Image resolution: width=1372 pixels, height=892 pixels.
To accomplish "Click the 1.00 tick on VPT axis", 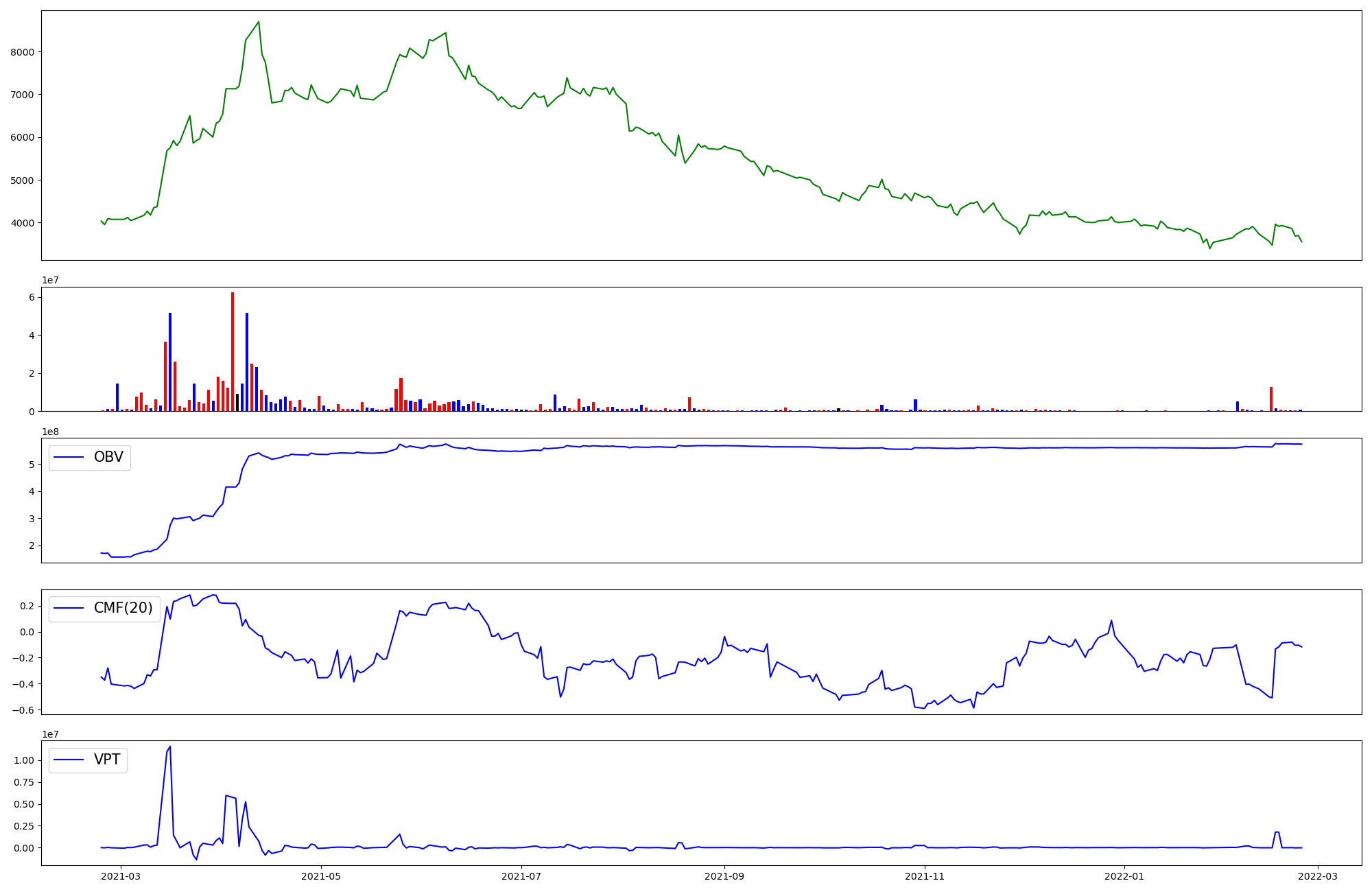I will coord(24,760).
